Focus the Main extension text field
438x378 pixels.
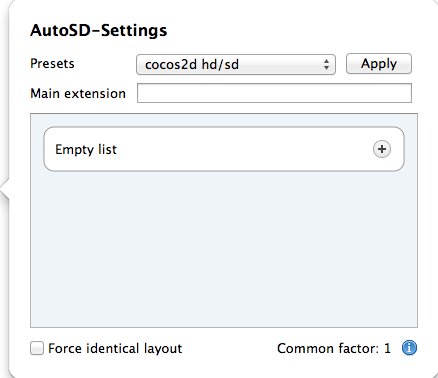click(274, 93)
